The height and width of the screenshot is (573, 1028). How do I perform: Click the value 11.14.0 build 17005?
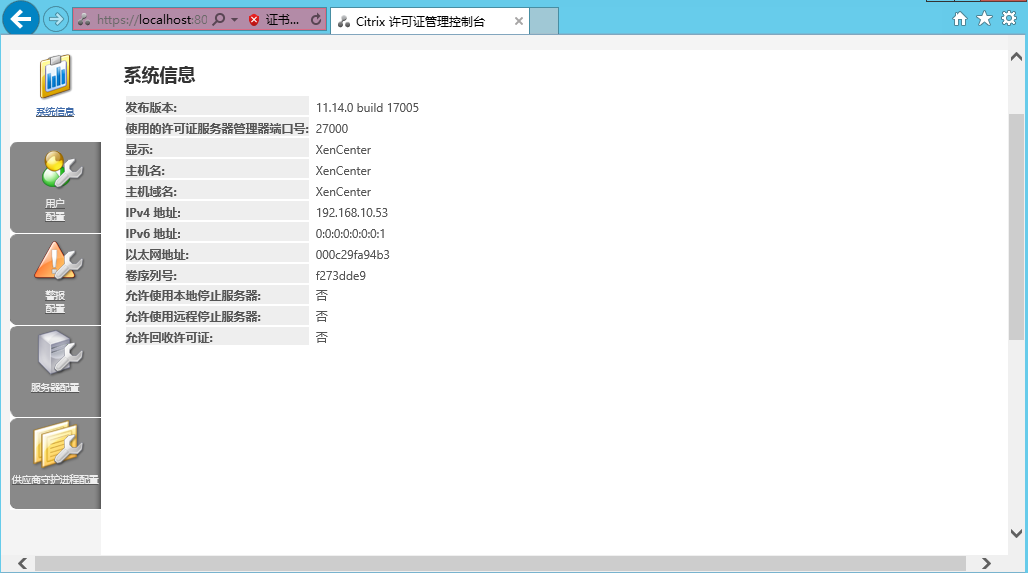367,108
